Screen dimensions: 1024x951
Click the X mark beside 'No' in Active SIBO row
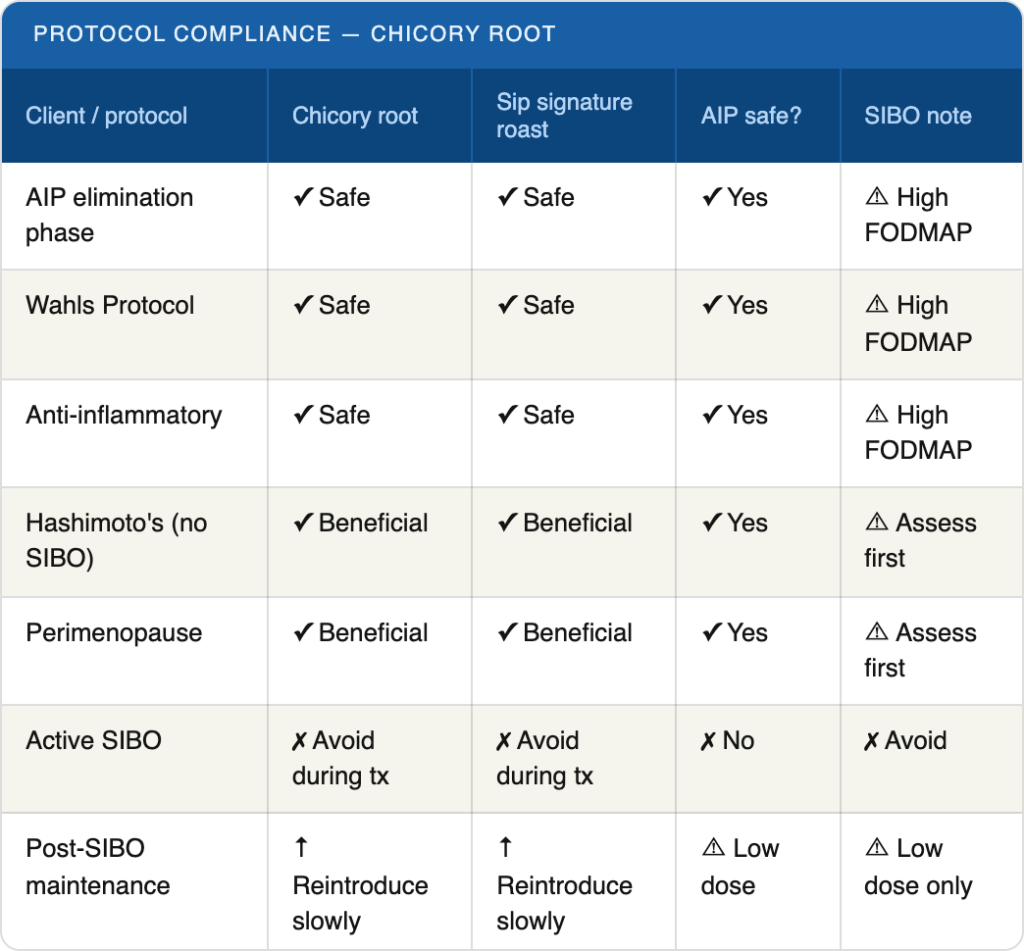click(708, 741)
